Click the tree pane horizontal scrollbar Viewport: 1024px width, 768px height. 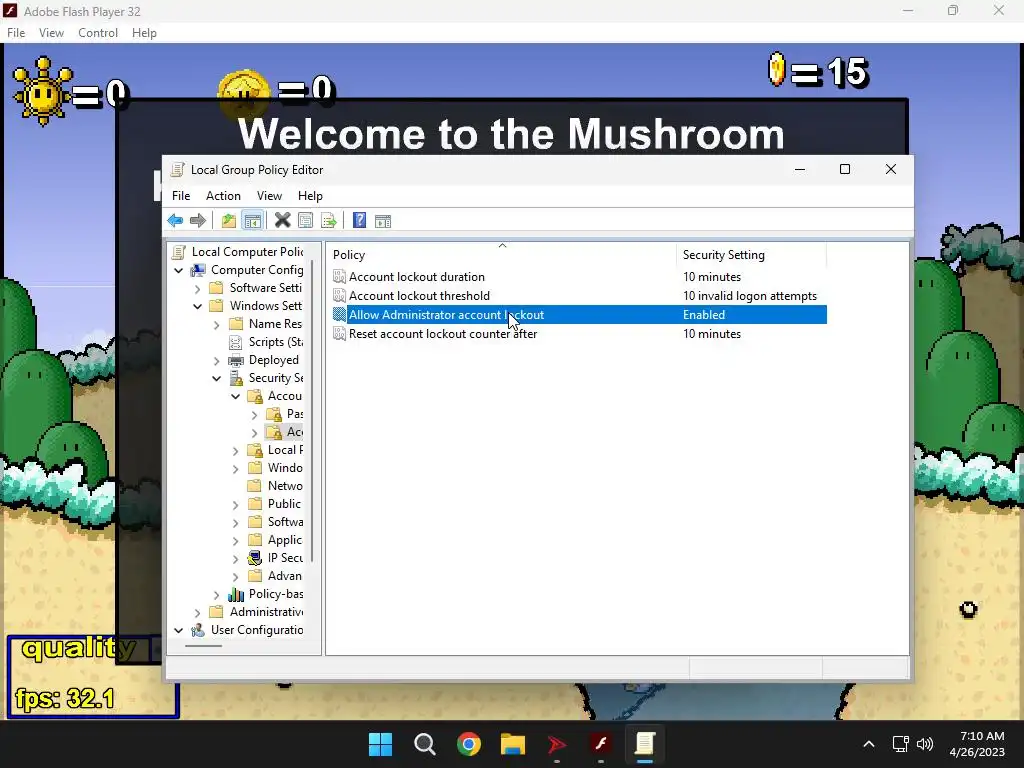click(x=203, y=646)
